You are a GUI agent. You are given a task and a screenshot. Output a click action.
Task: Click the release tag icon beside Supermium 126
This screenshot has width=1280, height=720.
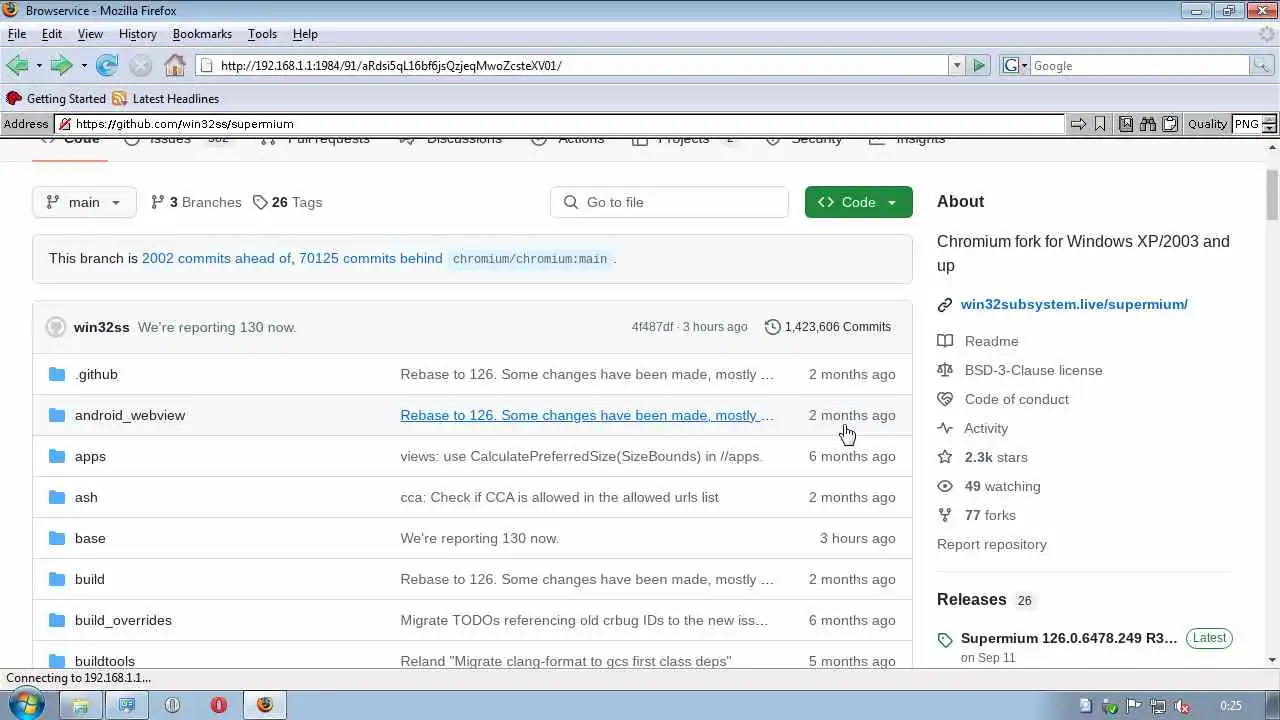pyautogui.click(x=945, y=640)
